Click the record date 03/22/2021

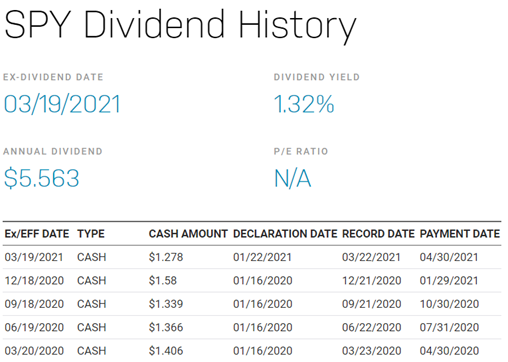pyautogui.click(x=371, y=257)
